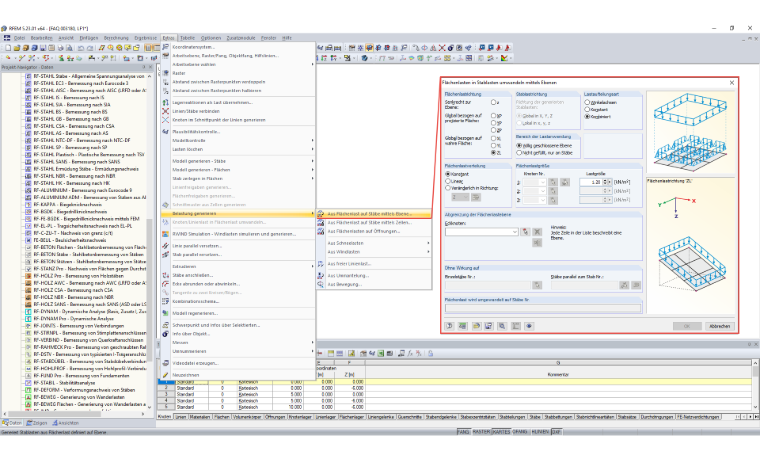Select 'XL' wahre Fläche radio button
The width and height of the screenshot is (760, 459).
(x=493, y=139)
